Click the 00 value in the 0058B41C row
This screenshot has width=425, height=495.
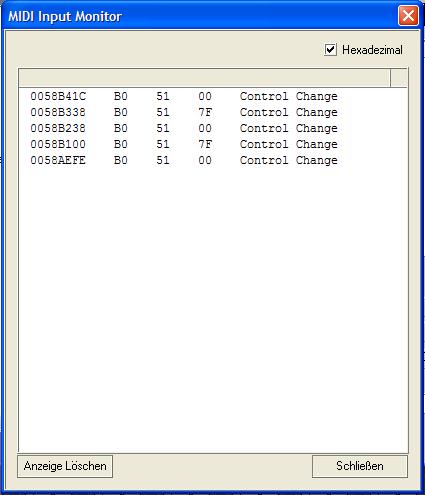point(205,96)
